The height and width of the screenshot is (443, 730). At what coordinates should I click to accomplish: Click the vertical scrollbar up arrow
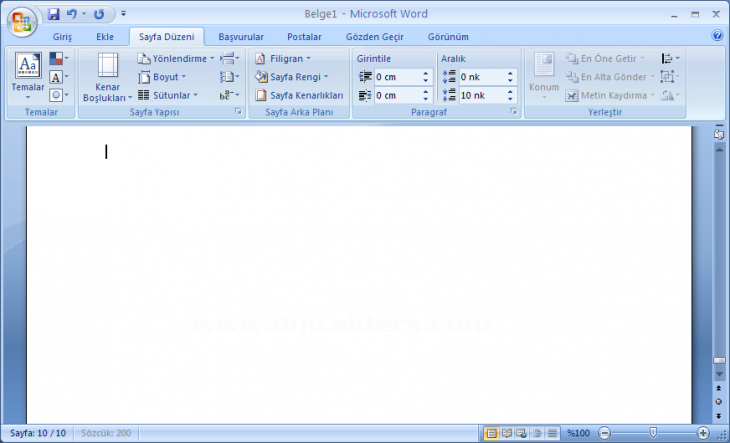(719, 150)
